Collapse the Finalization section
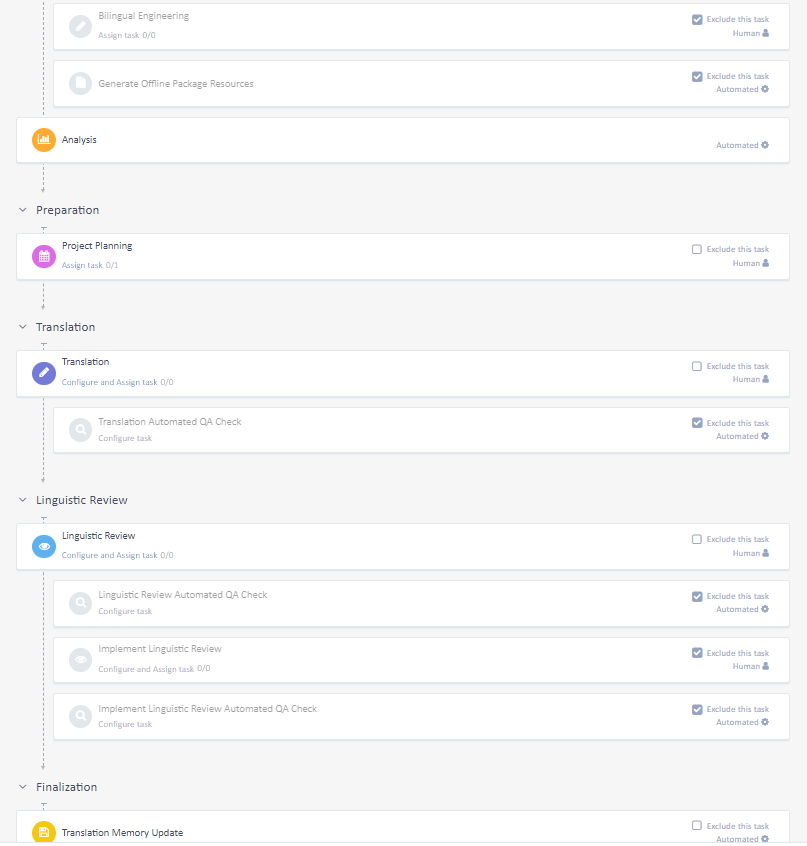Viewport: 807px width, 846px height. [x=23, y=787]
